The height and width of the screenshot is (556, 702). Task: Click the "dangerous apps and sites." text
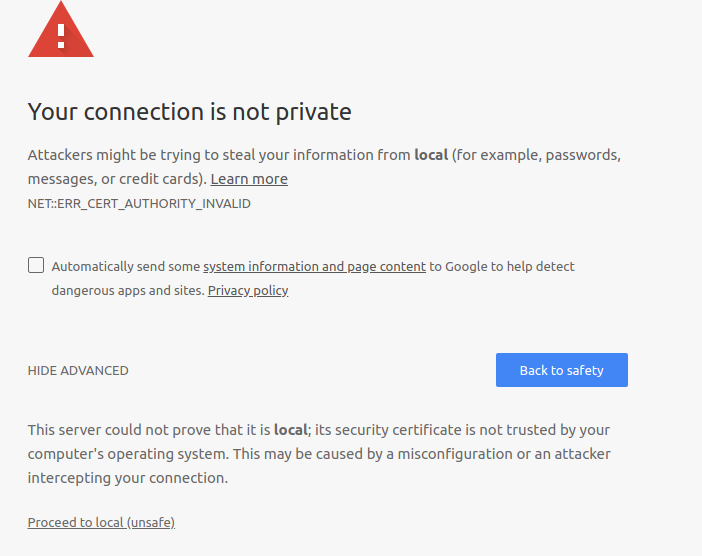coord(128,291)
